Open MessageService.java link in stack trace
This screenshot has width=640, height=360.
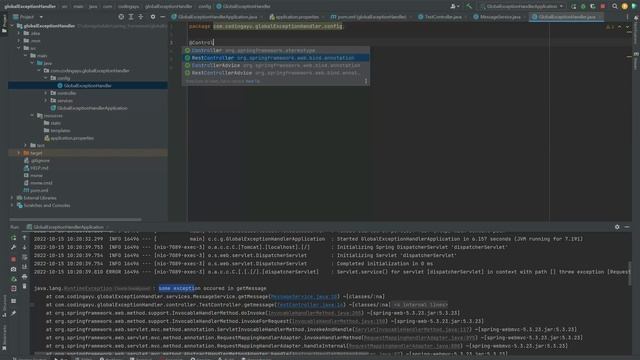(304, 297)
